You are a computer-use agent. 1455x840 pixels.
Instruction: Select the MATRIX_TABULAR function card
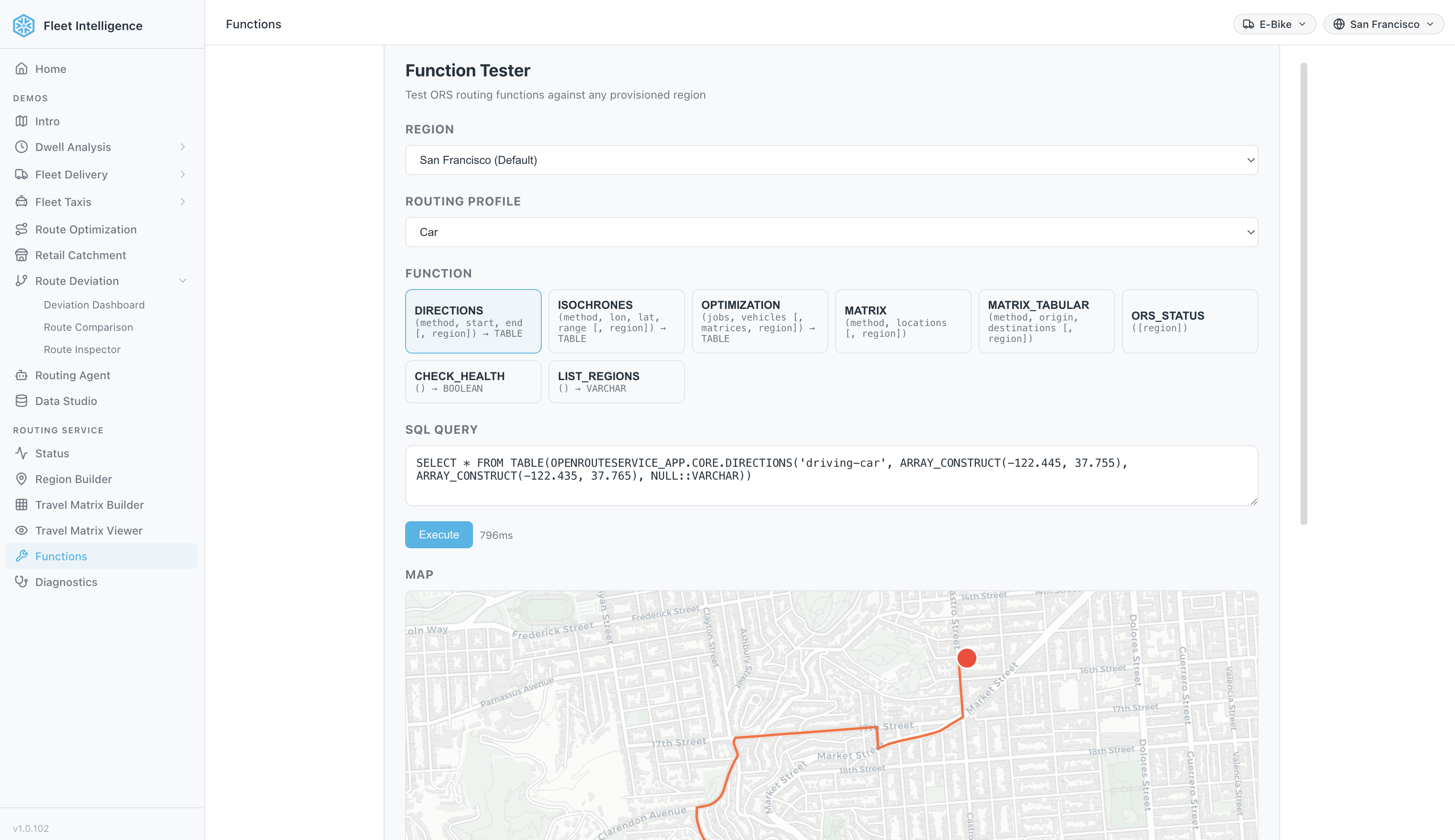click(x=1046, y=321)
